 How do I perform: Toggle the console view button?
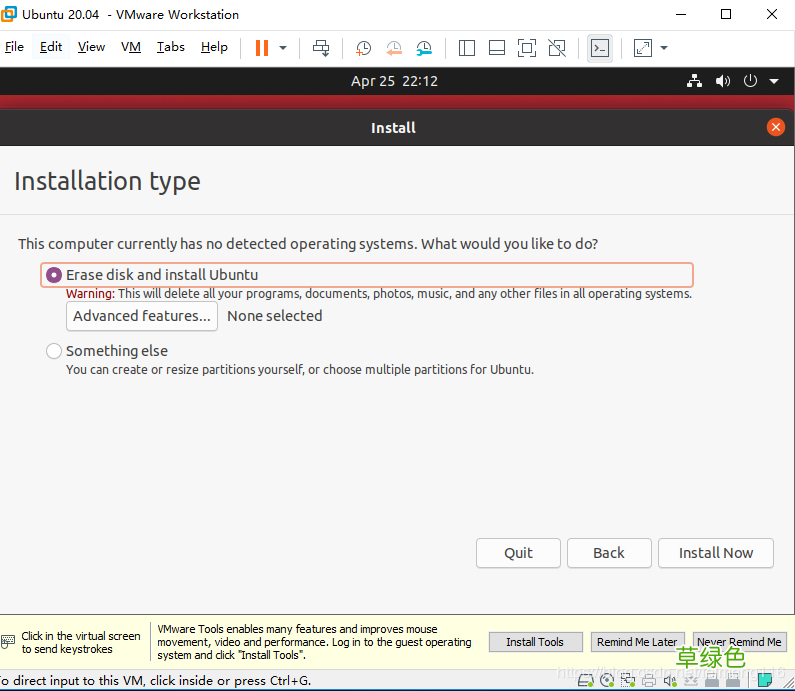point(600,48)
